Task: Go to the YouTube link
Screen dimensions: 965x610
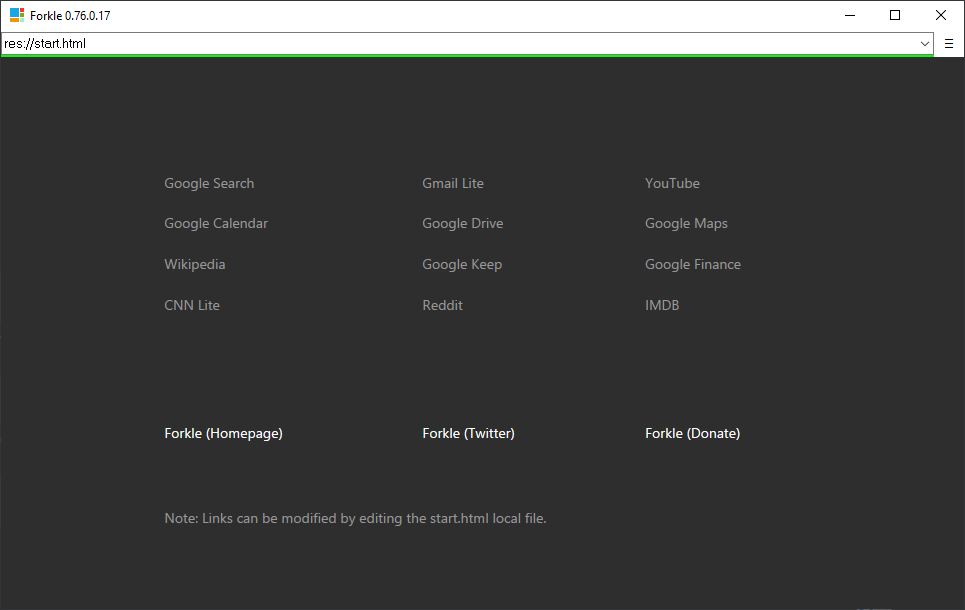Action: coord(672,183)
